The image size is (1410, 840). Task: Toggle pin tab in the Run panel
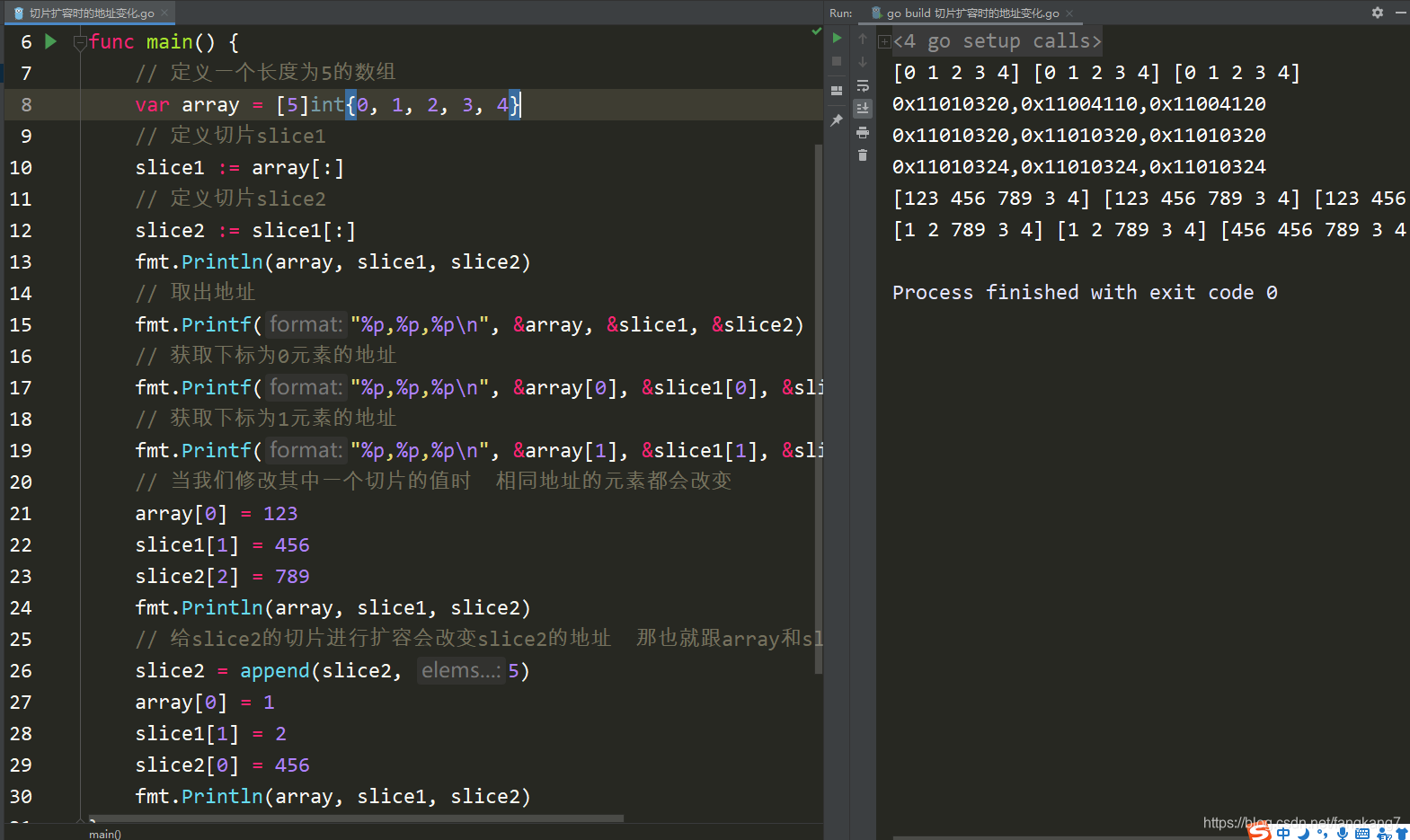837,120
